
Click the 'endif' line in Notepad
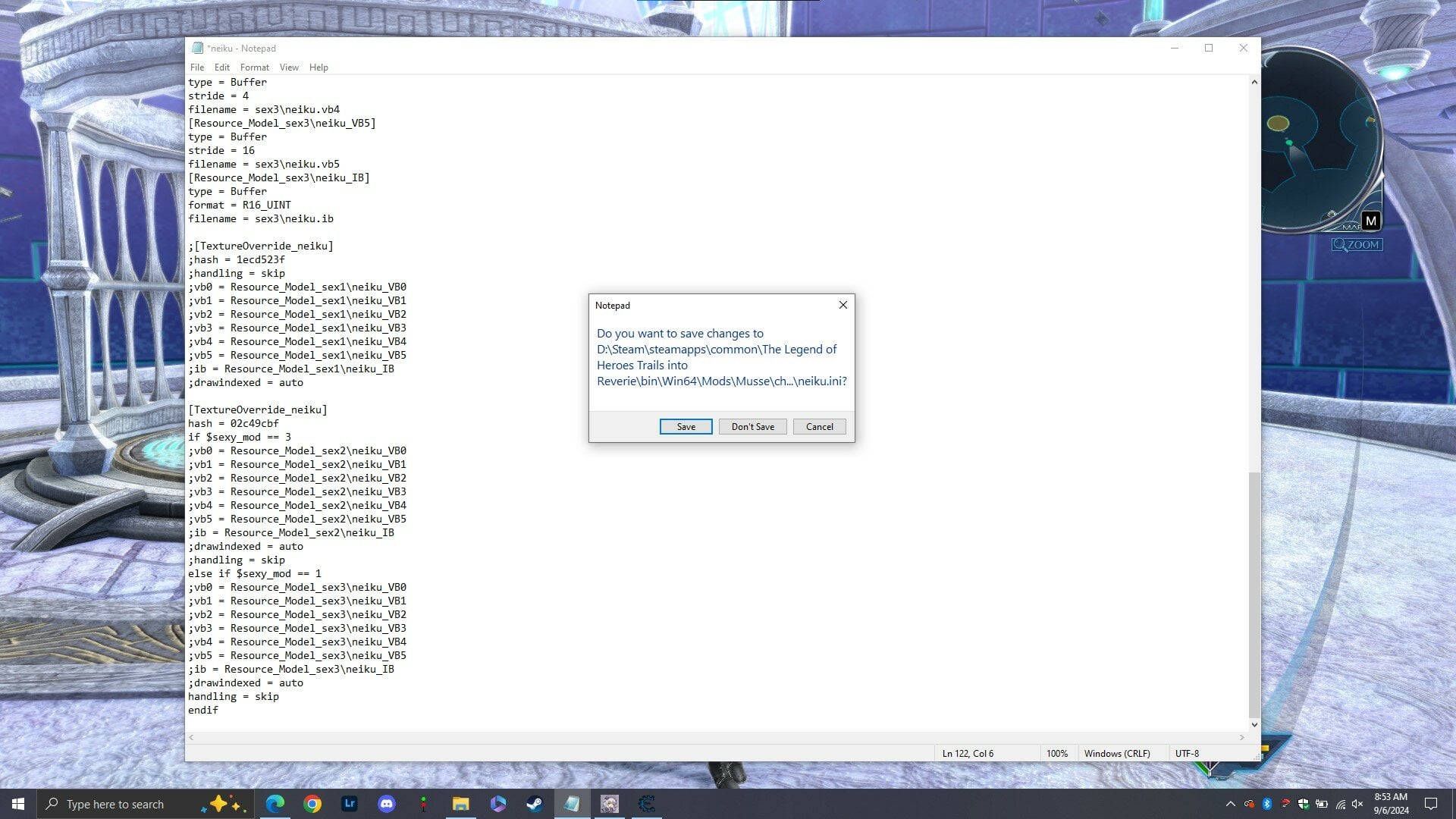(x=203, y=710)
